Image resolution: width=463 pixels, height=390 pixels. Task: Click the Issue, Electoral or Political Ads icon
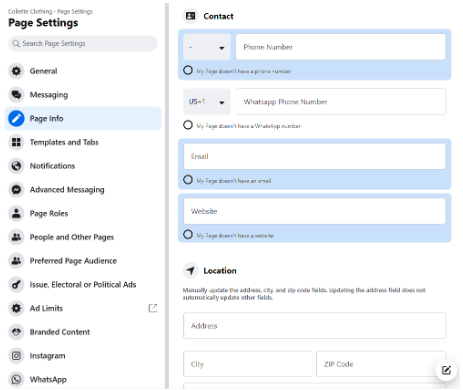pyautogui.click(x=16, y=285)
